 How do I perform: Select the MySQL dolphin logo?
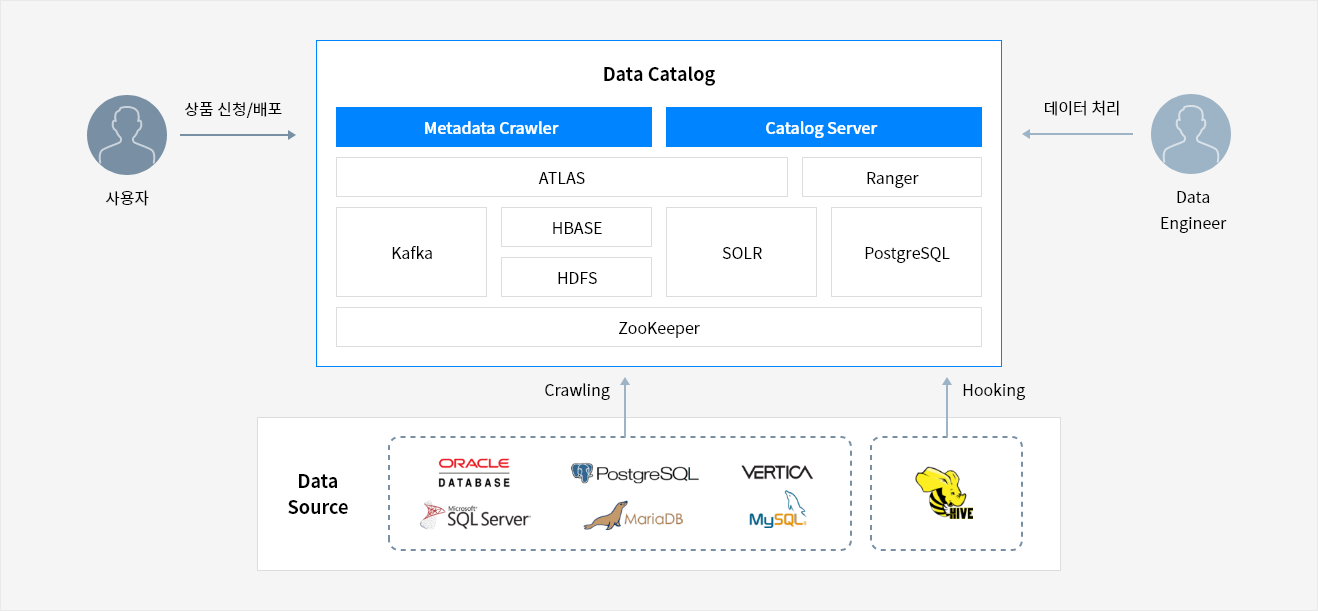pyautogui.click(x=778, y=510)
